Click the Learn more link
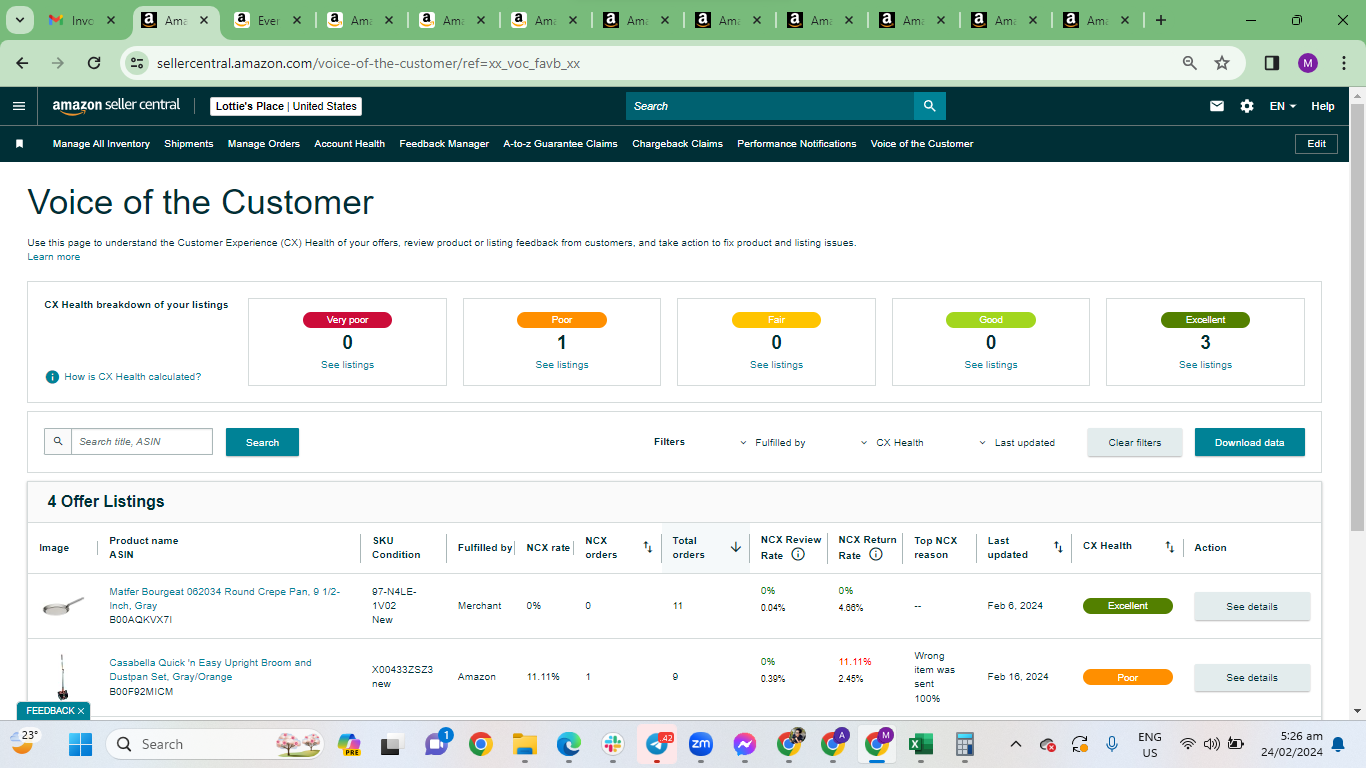The image size is (1366, 768). click(54, 257)
